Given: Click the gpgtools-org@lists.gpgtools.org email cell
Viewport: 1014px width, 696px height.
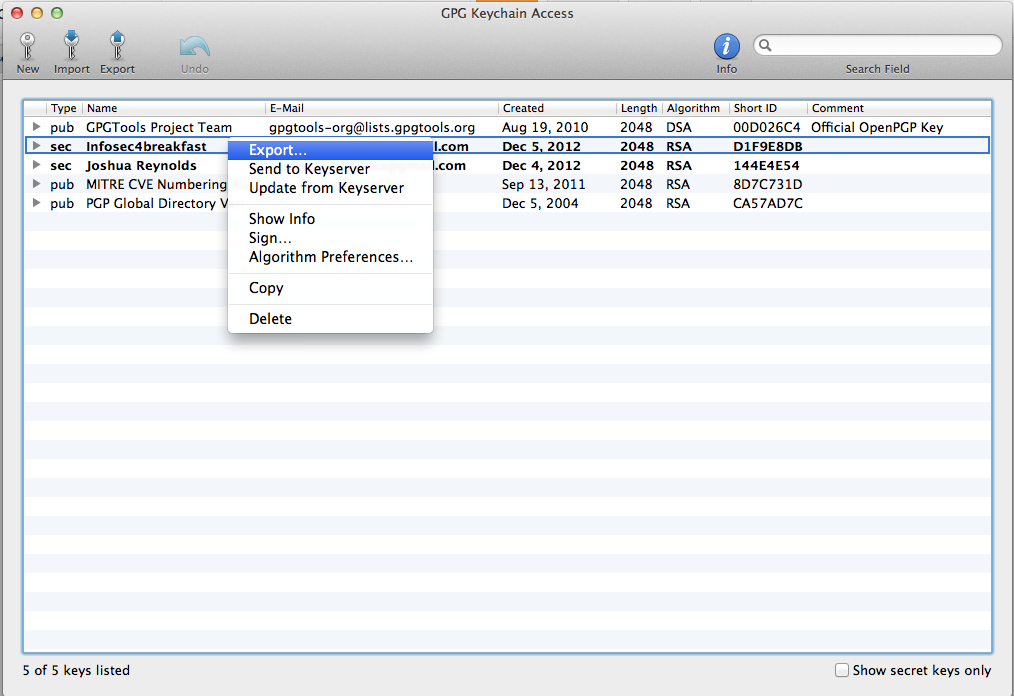Looking at the screenshot, I should coord(372,127).
